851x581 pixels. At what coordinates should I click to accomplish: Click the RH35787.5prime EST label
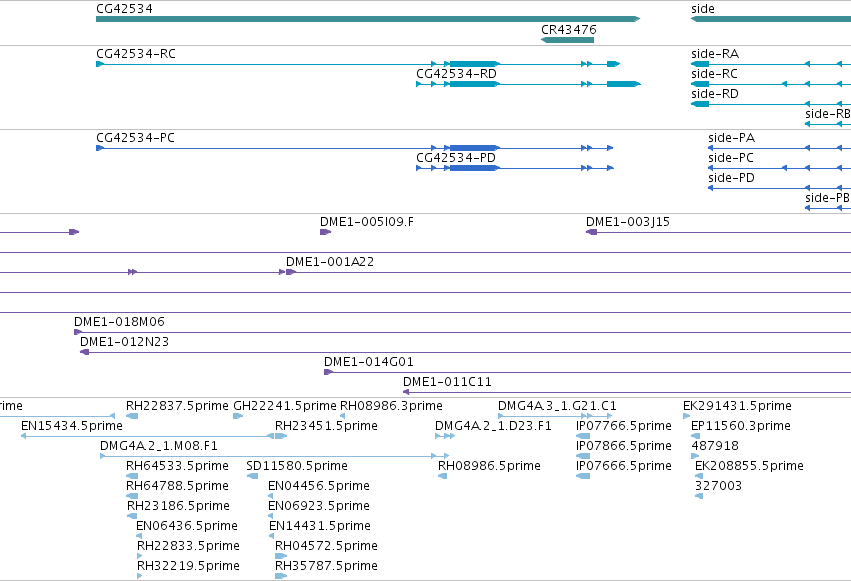[x=326, y=566]
